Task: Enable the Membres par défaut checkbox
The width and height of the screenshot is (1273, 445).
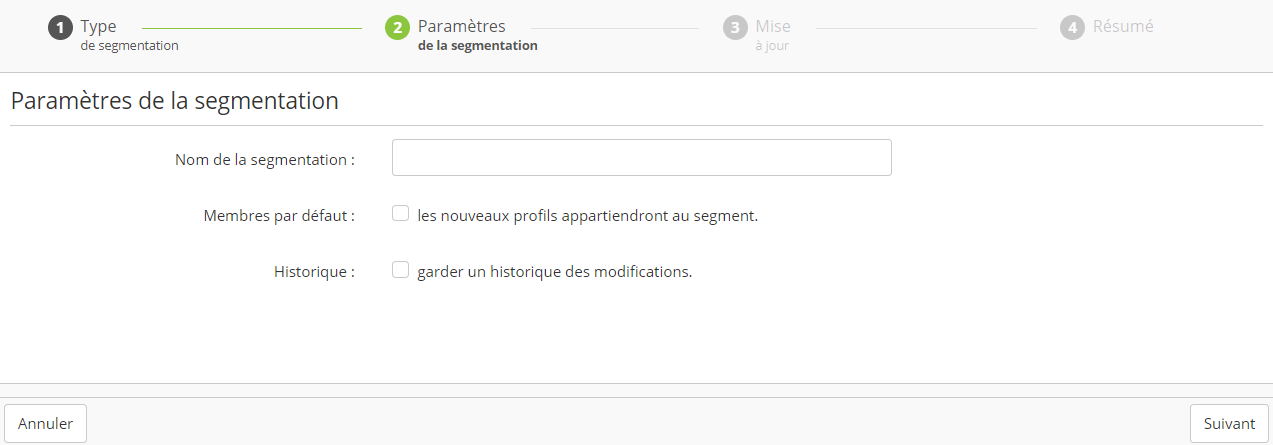Action: (x=401, y=213)
